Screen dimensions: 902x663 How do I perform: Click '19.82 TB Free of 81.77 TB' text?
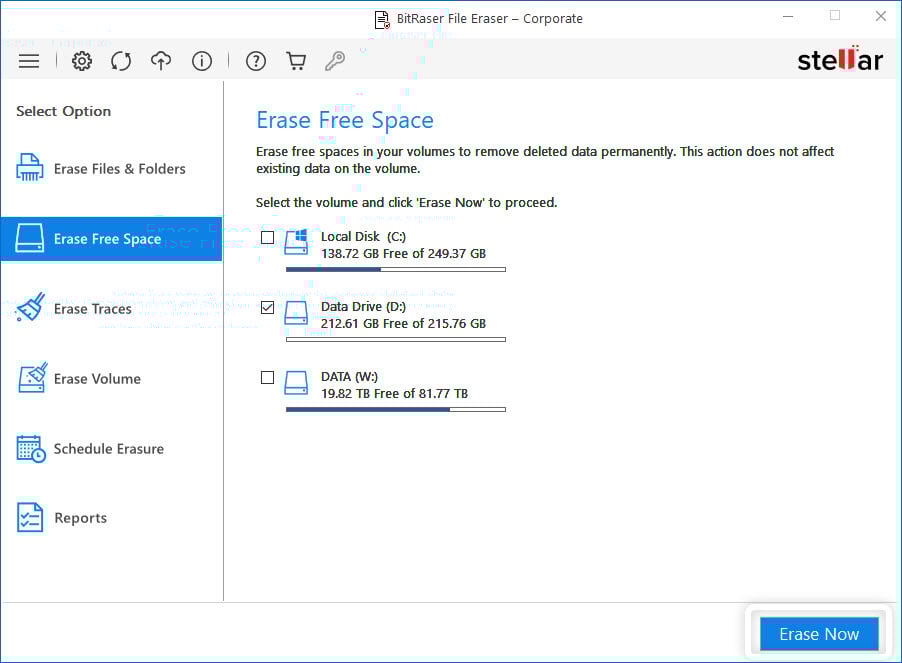tap(394, 394)
